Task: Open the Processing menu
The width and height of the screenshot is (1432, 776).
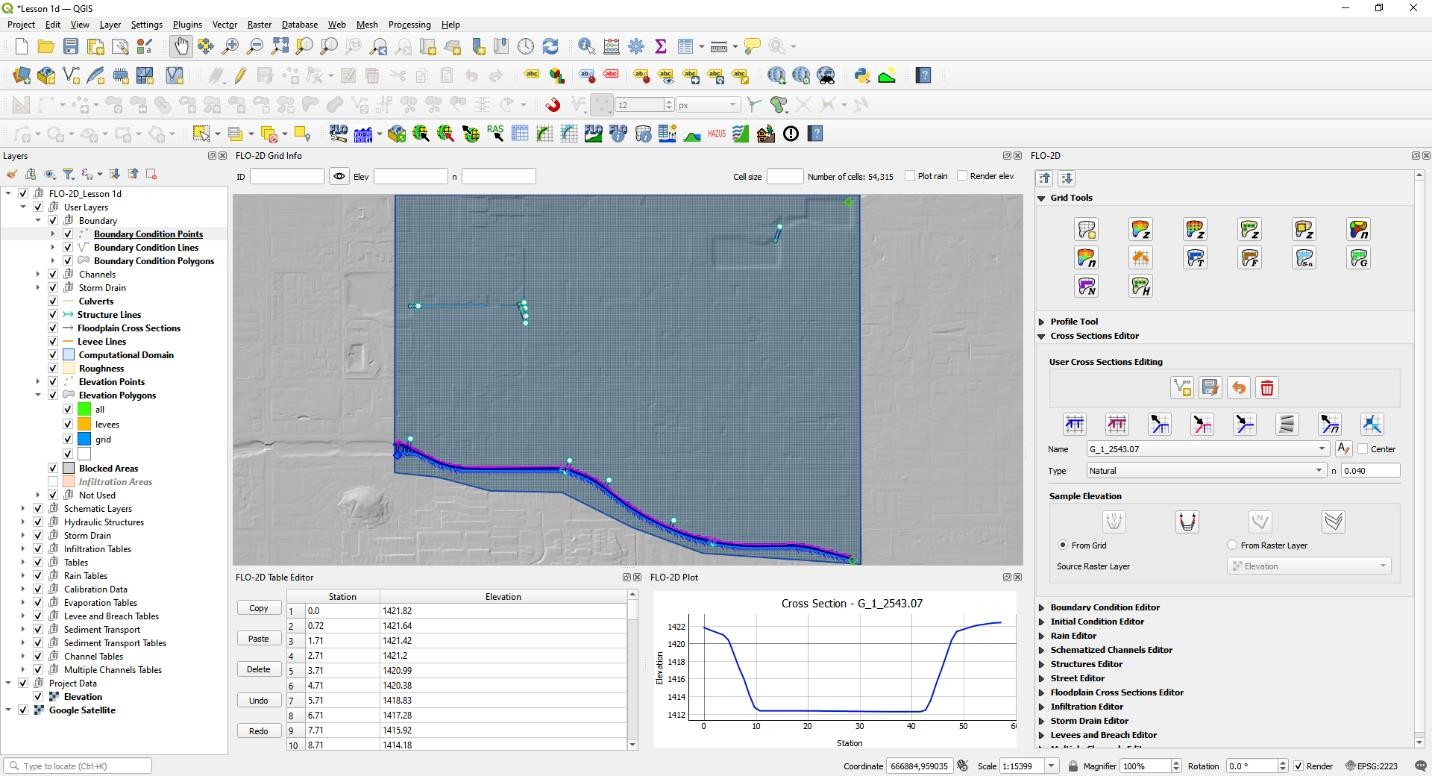Action: pyautogui.click(x=408, y=24)
